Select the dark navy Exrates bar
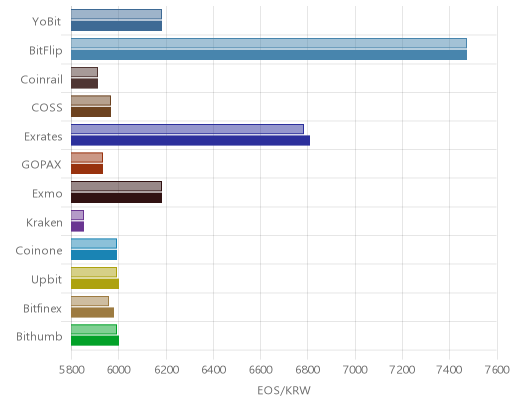Viewport: 512px width, 408px height. [190, 141]
